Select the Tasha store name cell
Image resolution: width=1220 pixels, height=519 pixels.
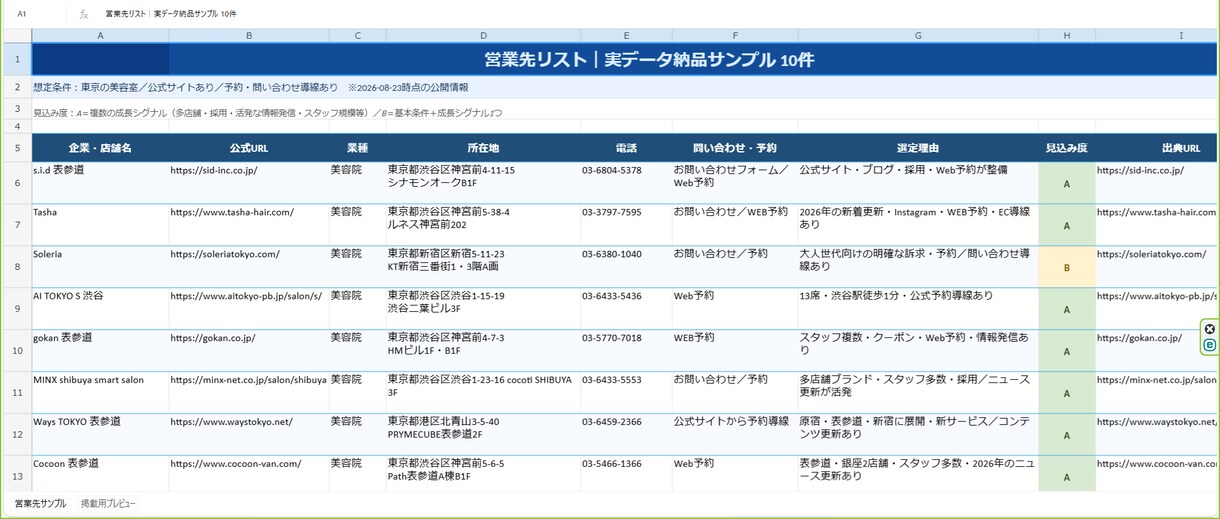click(x=100, y=225)
